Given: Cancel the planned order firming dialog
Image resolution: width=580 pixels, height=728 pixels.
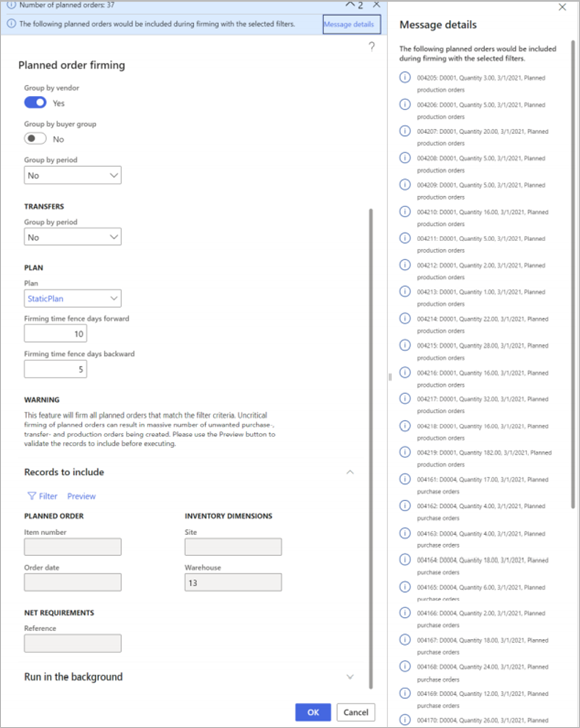Looking at the screenshot, I should [356, 712].
